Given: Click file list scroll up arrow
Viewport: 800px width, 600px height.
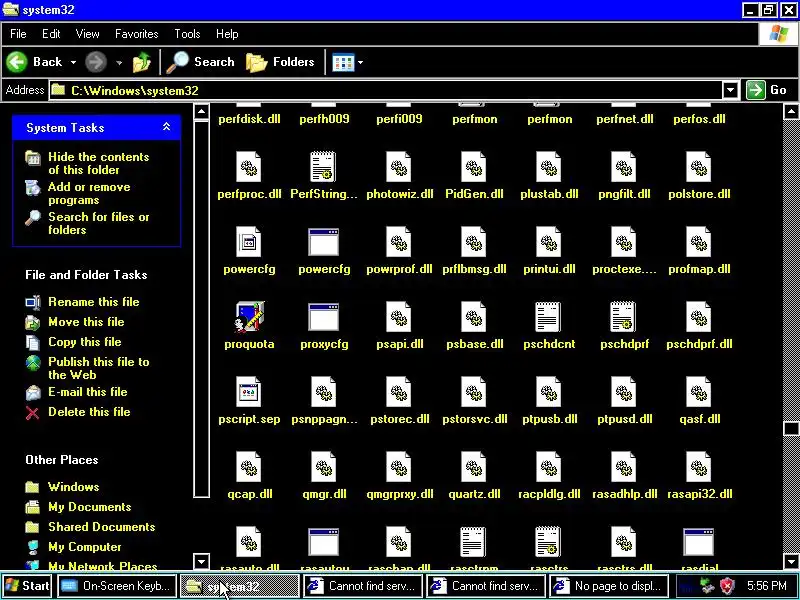Looking at the screenshot, I should [x=791, y=111].
